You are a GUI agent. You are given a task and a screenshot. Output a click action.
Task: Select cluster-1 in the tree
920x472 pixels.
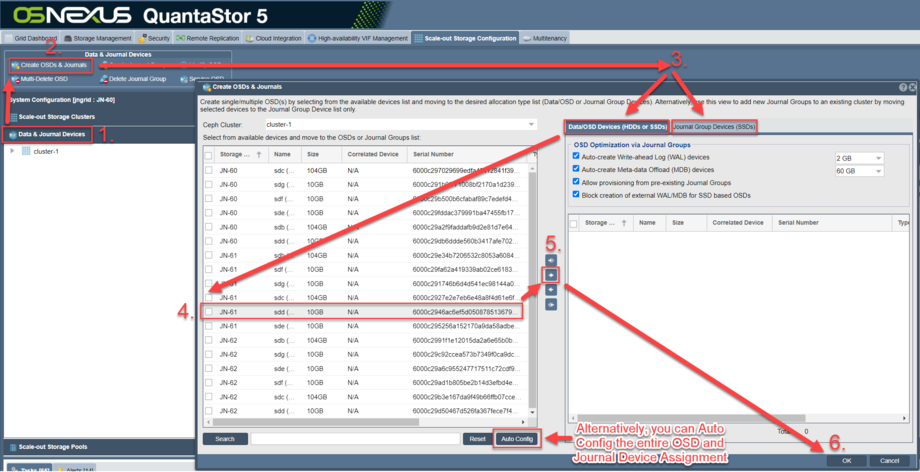pos(46,151)
